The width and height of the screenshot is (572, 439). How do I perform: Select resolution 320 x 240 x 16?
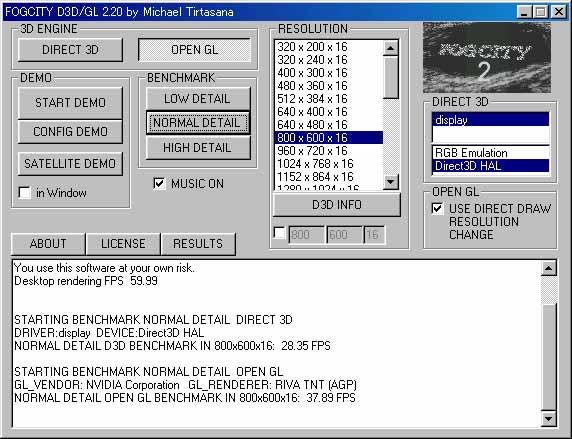[x=328, y=60]
